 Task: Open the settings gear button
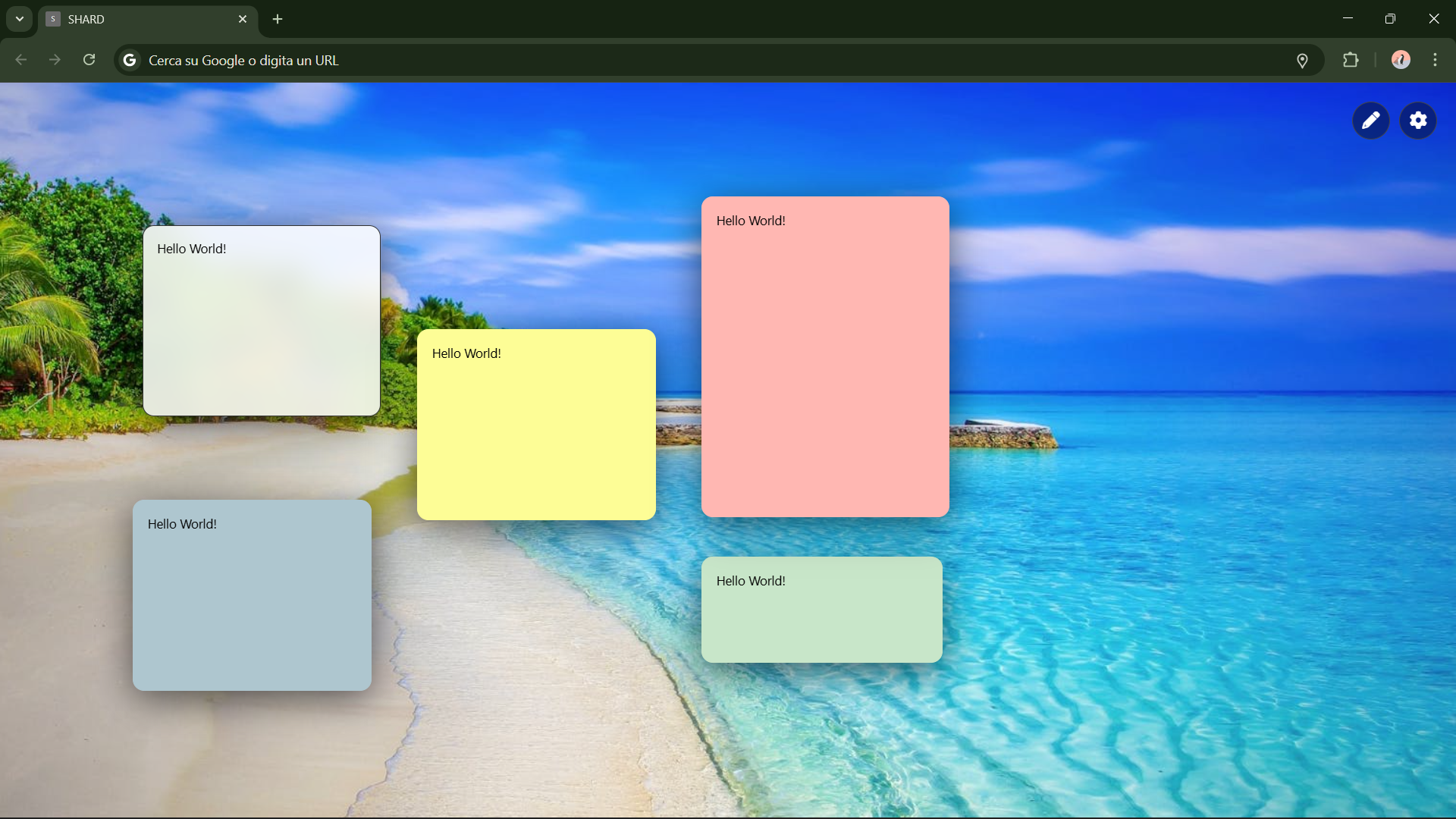click(1418, 121)
